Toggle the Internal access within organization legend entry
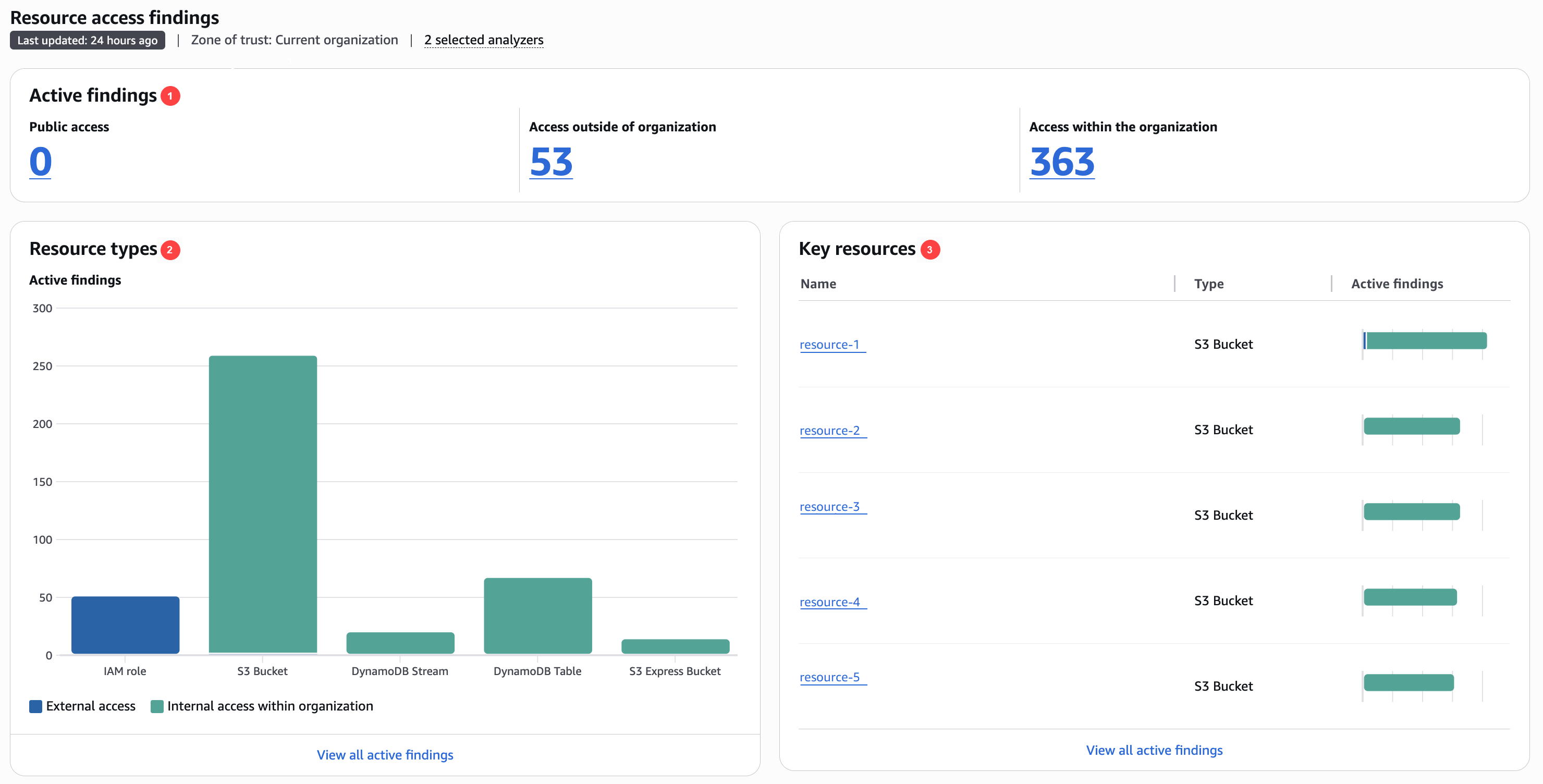The image size is (1543, 784). point(270,705)
